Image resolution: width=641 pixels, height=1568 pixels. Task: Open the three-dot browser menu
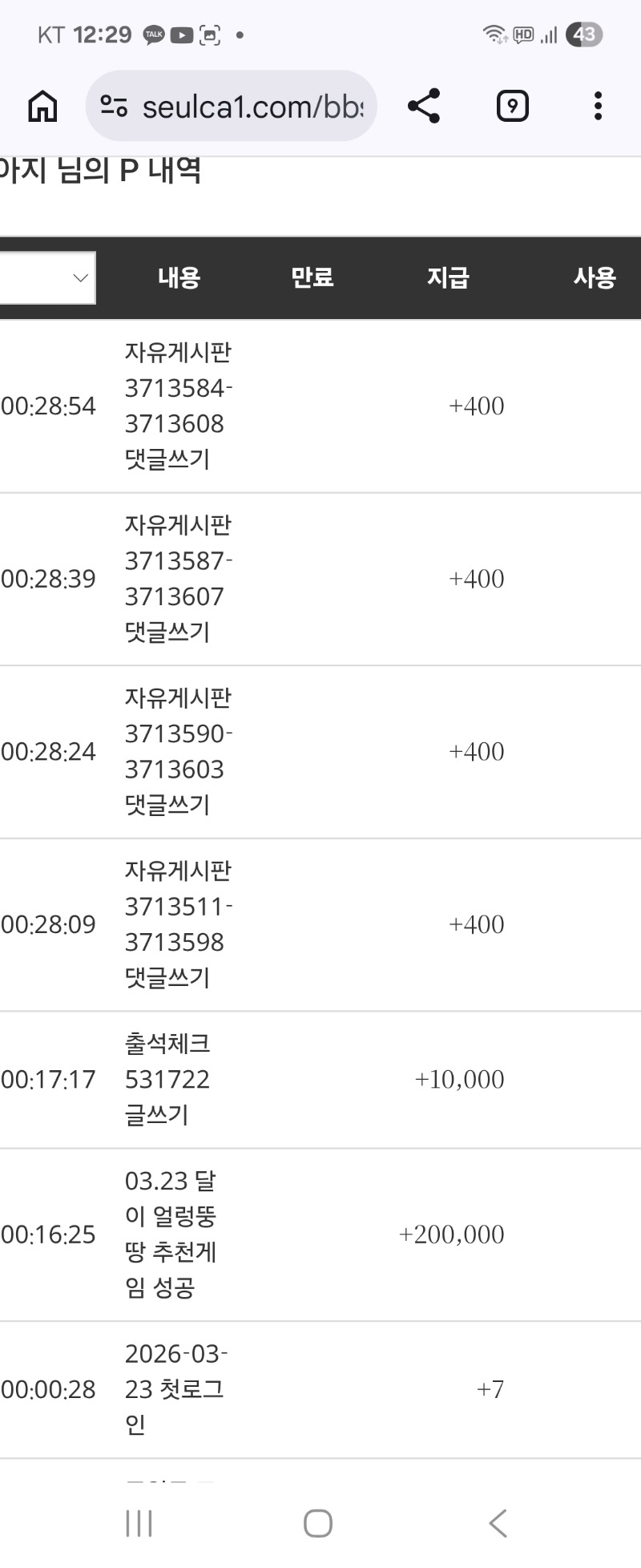[598, 106]
